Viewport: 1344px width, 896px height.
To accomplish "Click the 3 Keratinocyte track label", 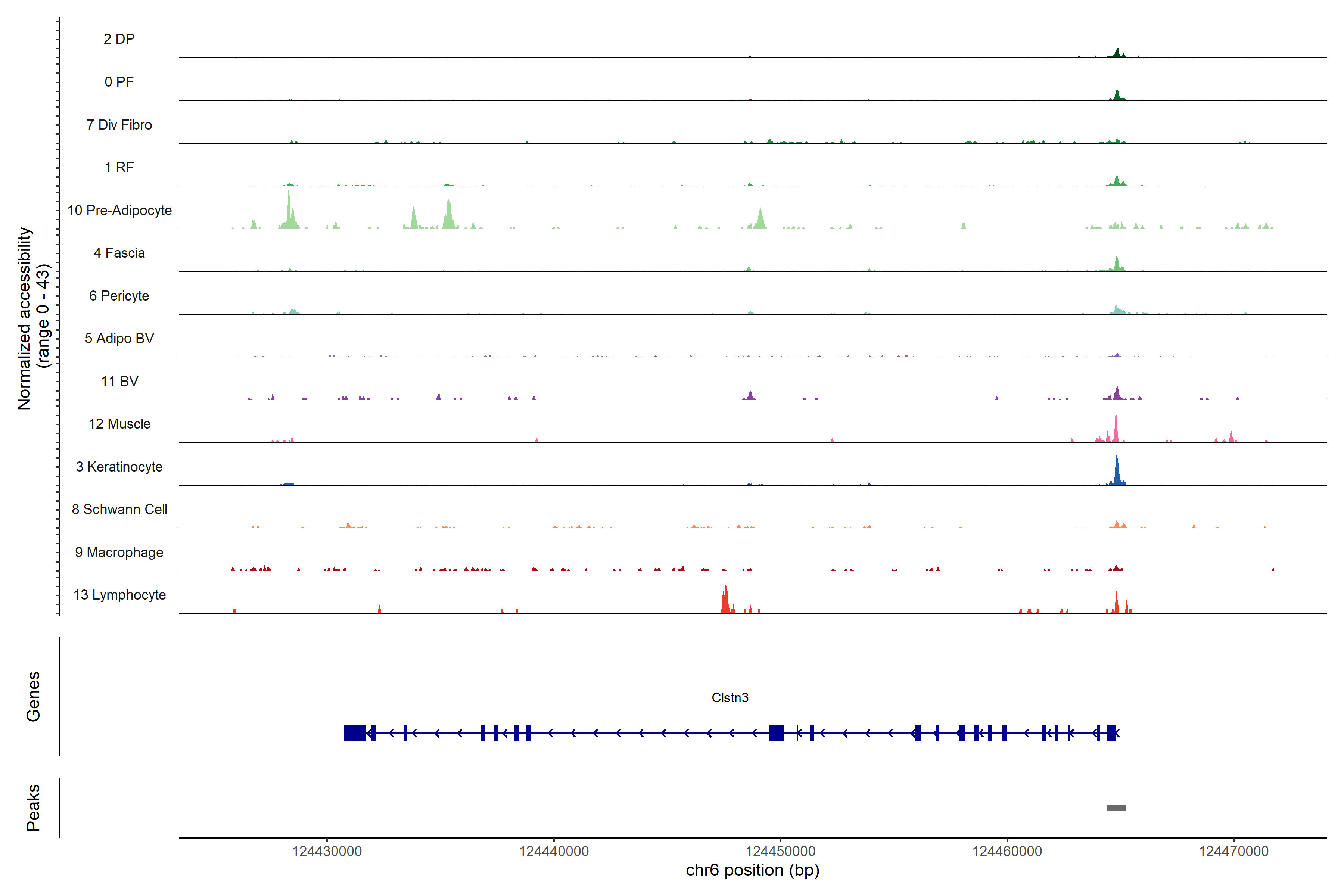I will [119, 467].
